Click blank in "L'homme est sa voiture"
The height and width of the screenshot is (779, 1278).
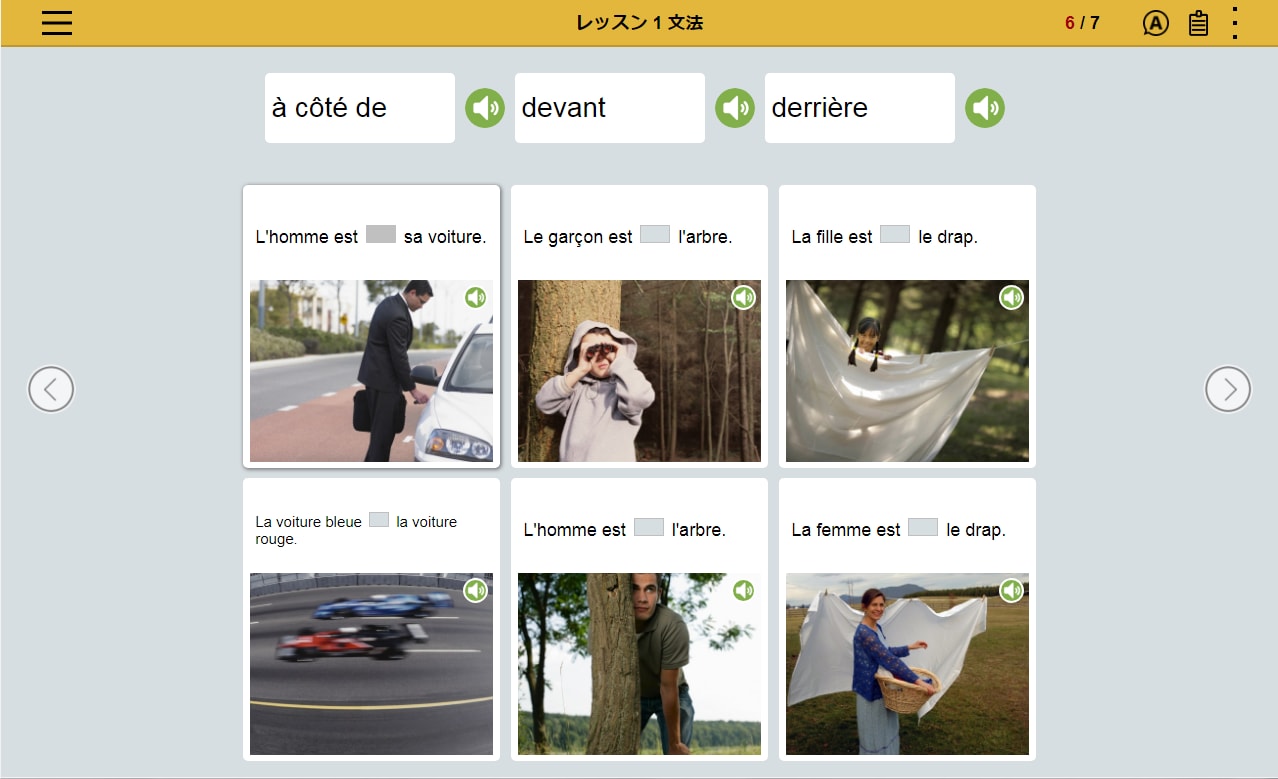(381, 235)
